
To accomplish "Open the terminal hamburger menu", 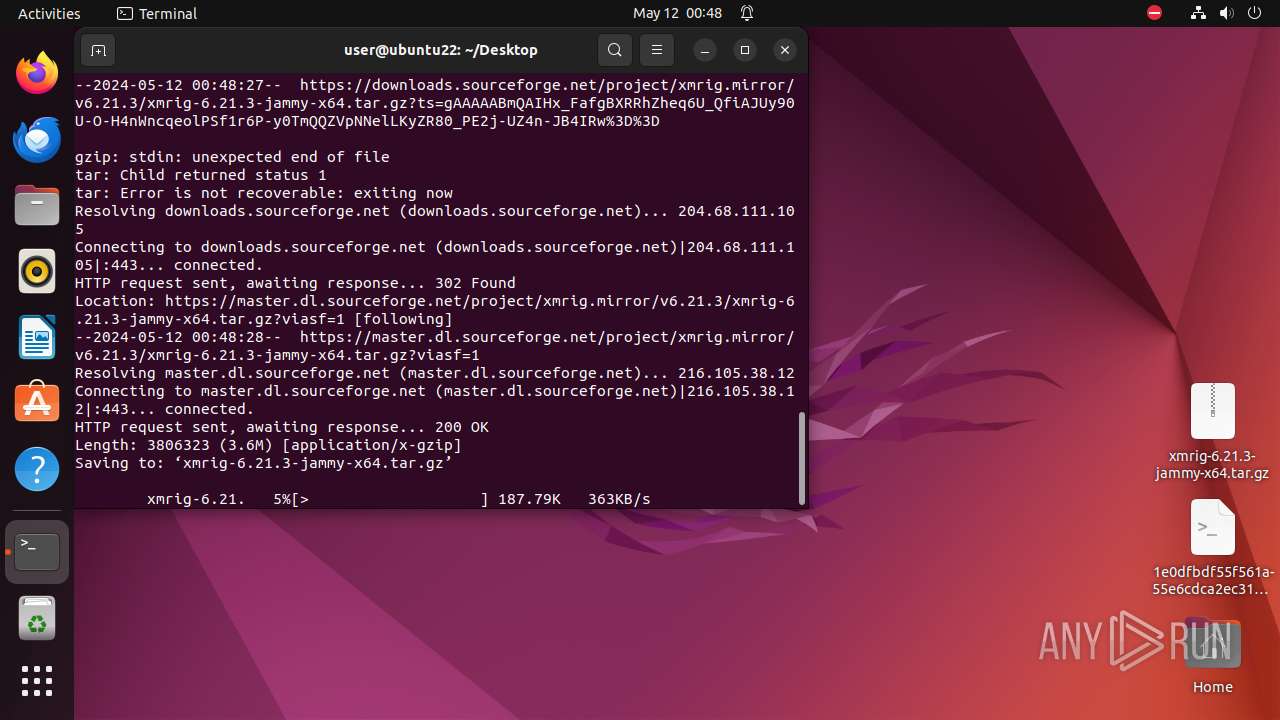I will (x=657, y=50).
